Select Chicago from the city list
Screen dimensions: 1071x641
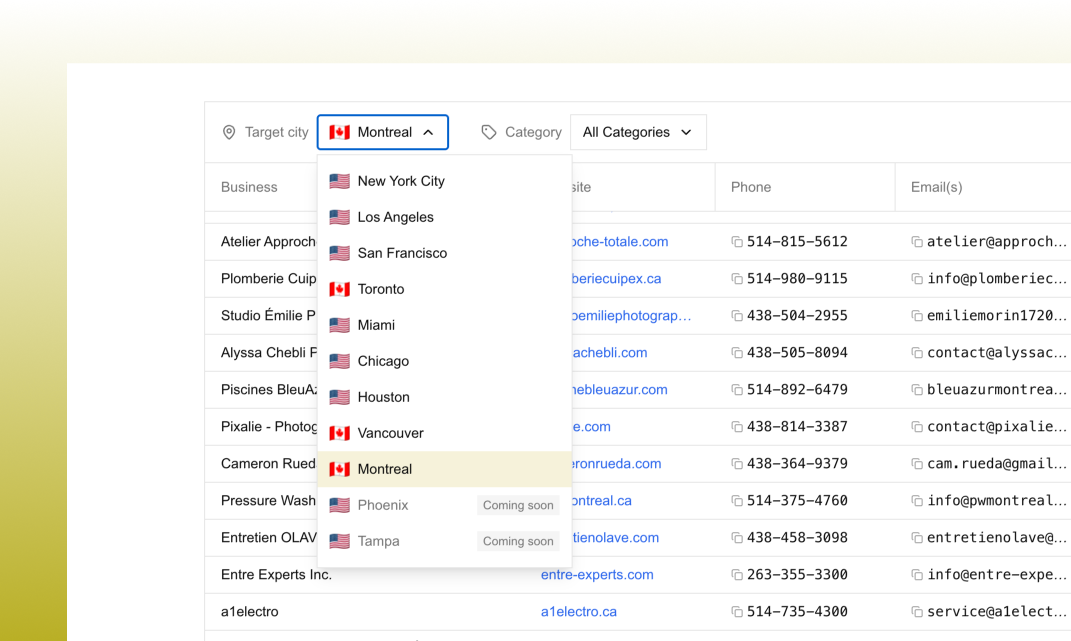382,361
